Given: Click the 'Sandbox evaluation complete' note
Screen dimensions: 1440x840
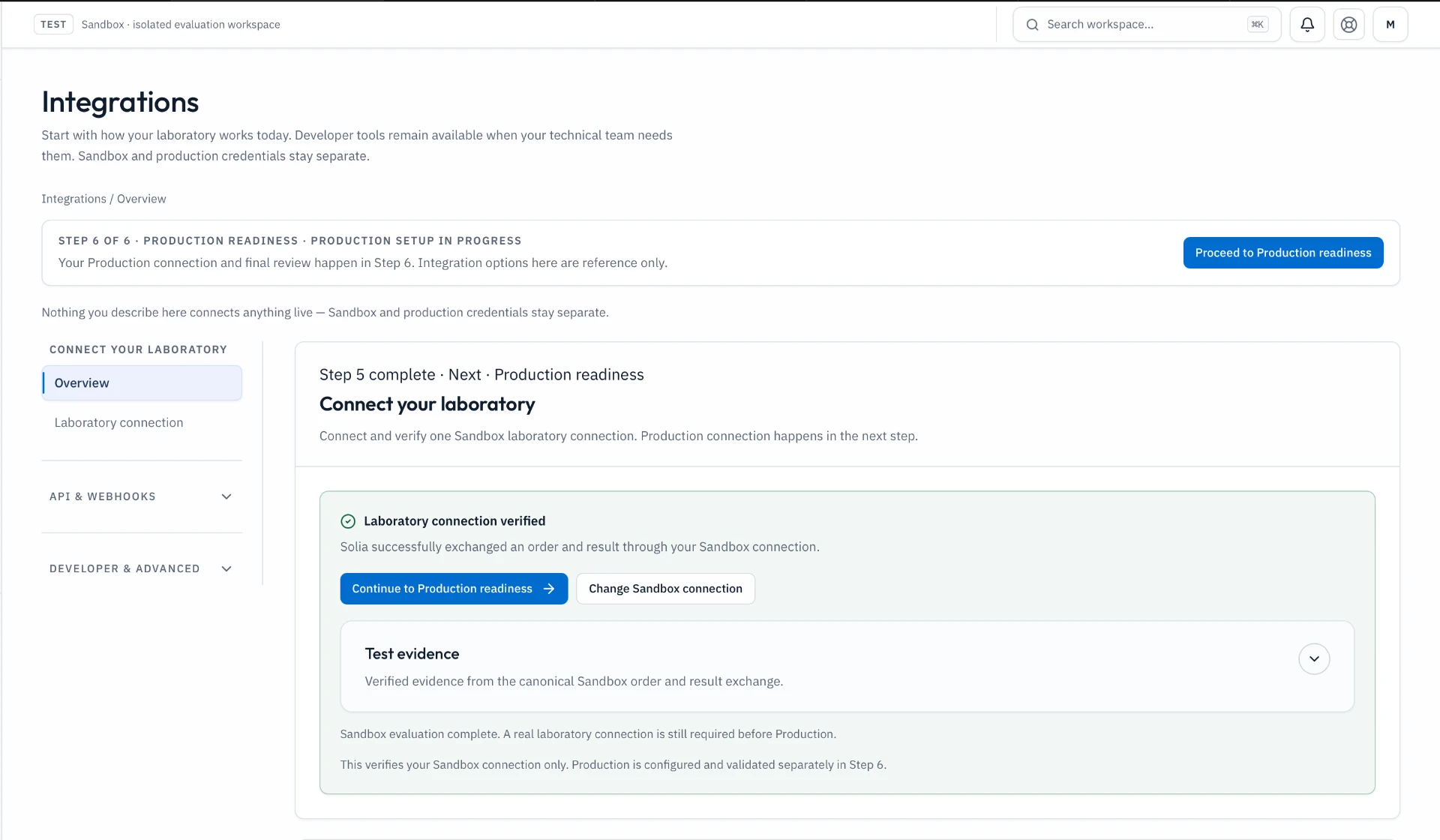Looking at the screenshot, I should 588,734.
